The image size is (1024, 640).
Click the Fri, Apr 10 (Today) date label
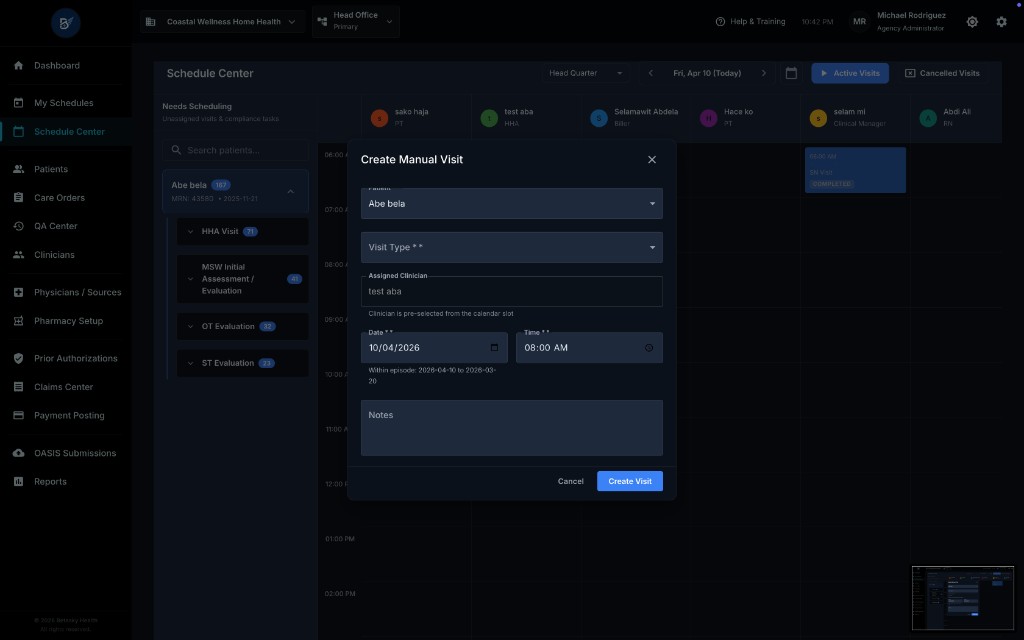pos(707,73)
